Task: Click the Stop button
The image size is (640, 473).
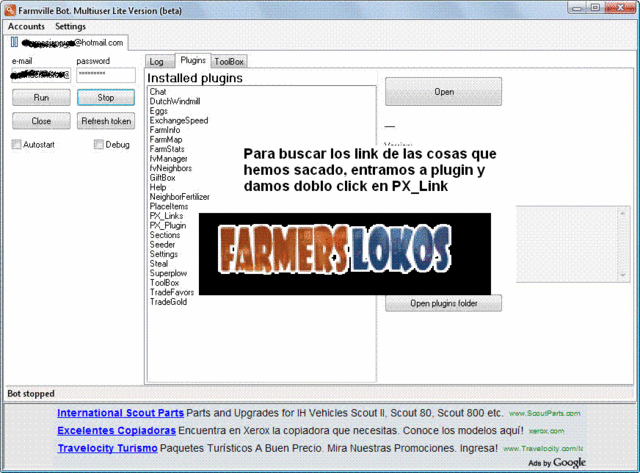Action: pyautogui.click(x=106, y=98)
